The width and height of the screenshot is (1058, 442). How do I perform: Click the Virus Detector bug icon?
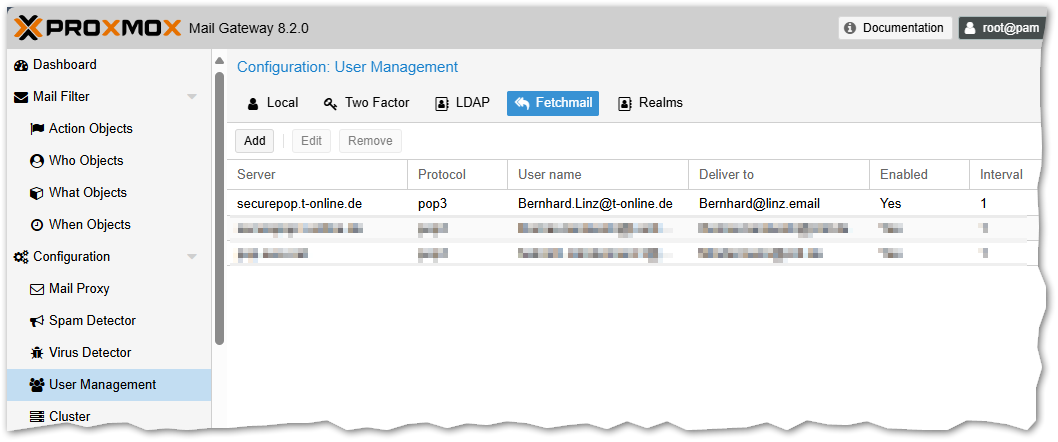click(x=37, y=353)
